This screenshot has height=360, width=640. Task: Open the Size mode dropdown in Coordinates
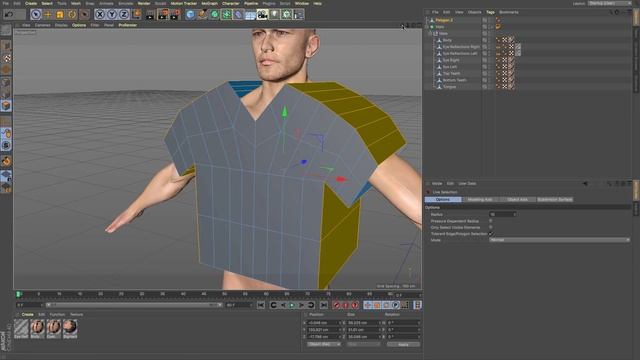click(363, 344)
